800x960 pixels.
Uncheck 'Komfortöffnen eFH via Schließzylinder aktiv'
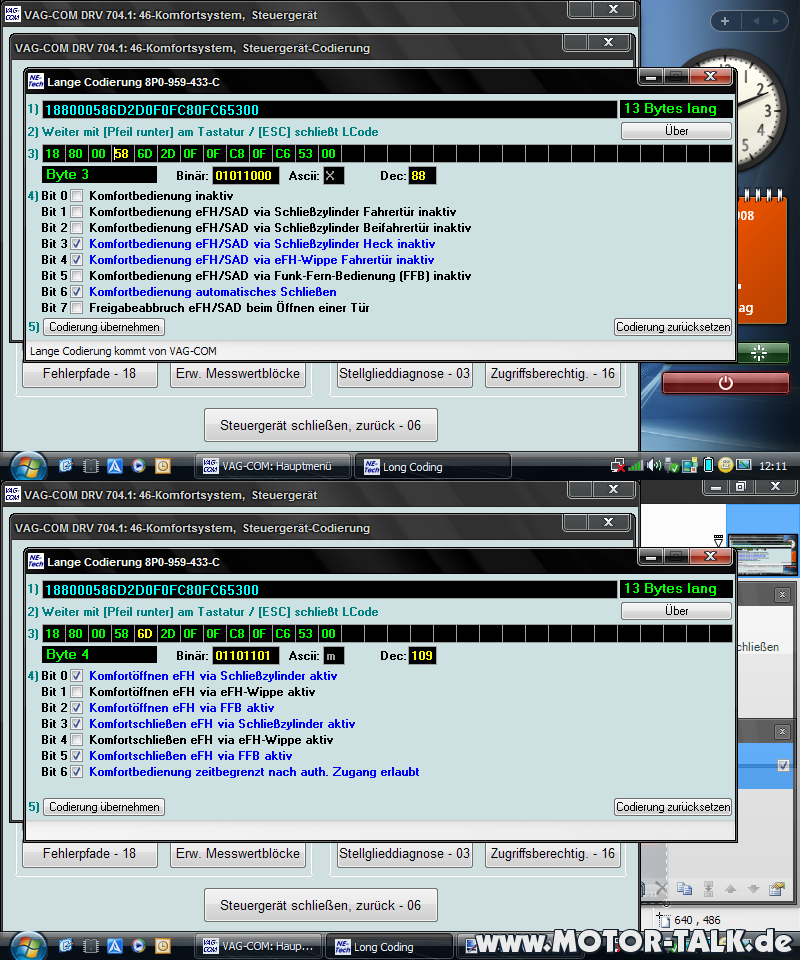(x=77, y=676)
